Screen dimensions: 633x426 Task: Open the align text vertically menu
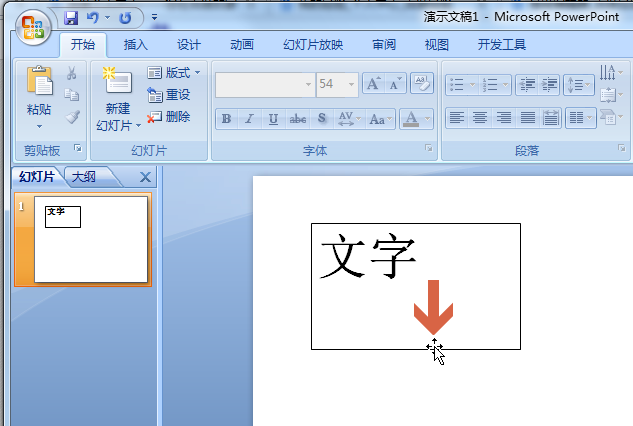611,95
